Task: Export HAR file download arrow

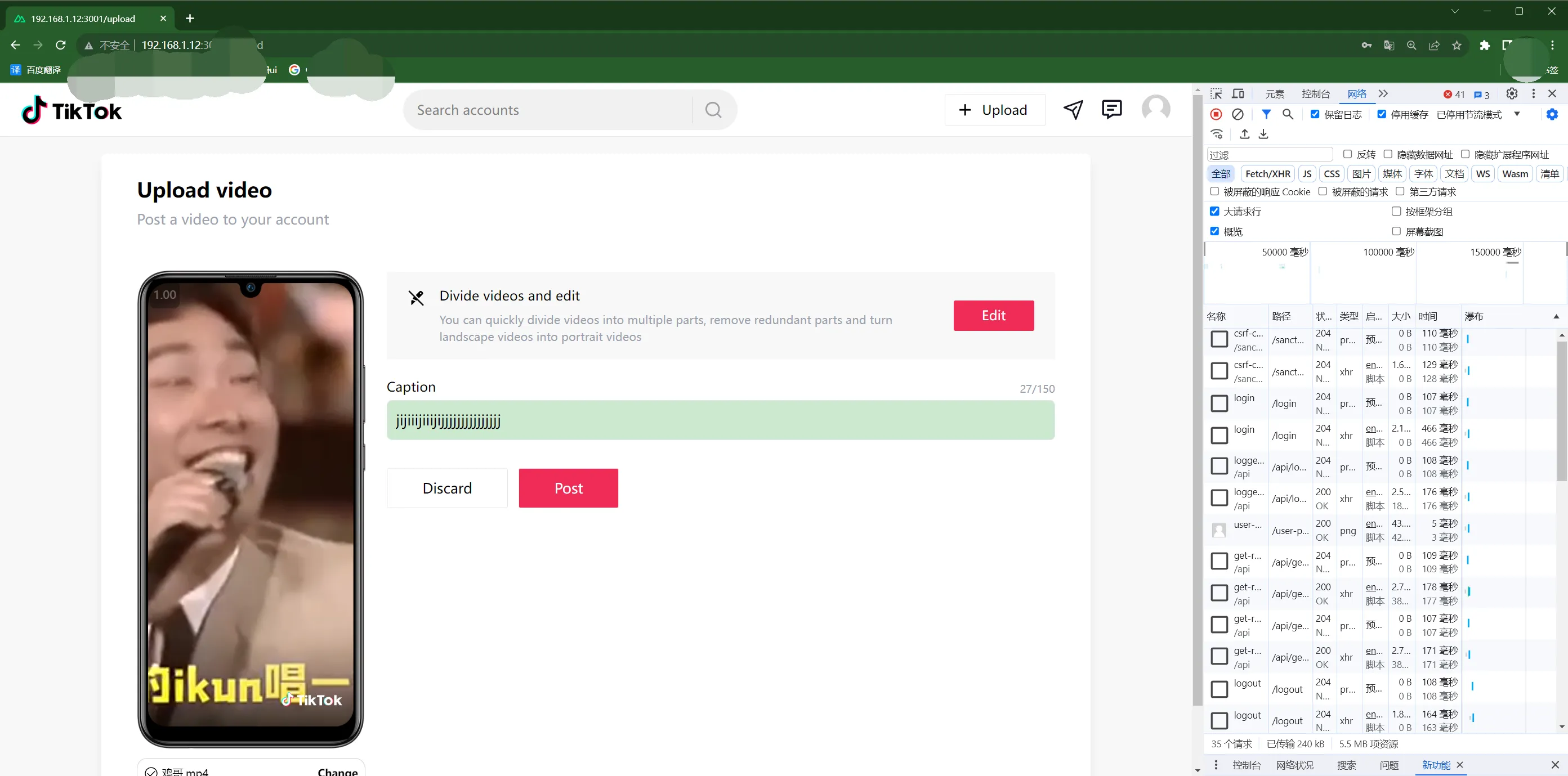Action: click(x=1263, y=134)
